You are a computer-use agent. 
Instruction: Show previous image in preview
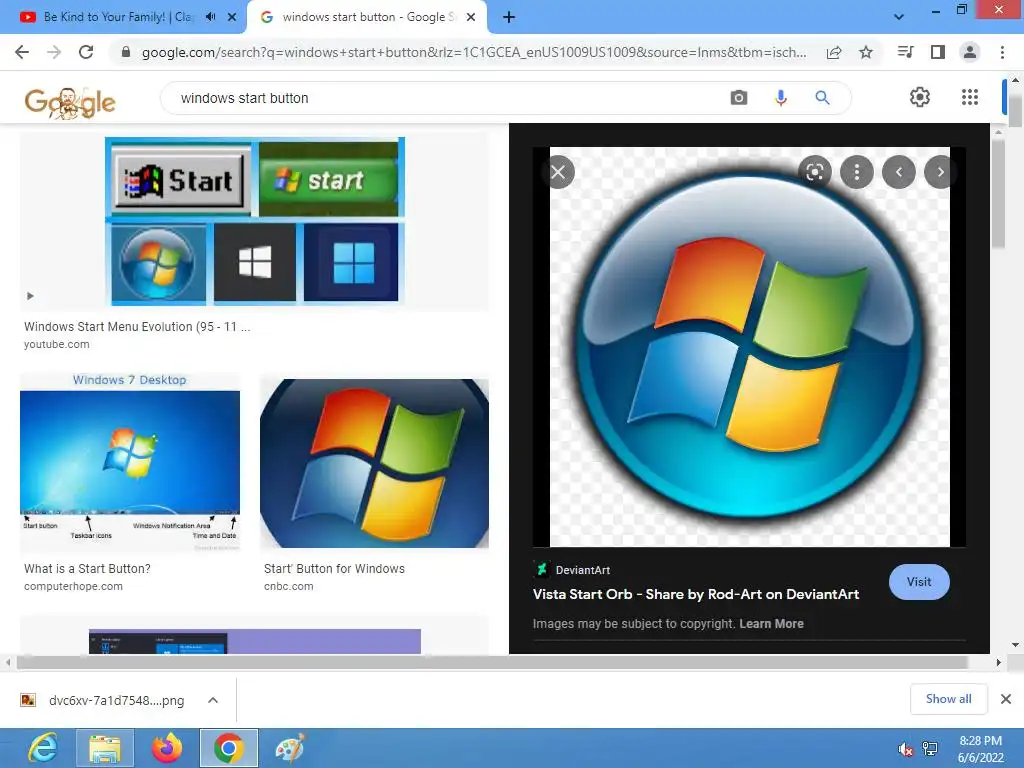[x=899, y=172]
